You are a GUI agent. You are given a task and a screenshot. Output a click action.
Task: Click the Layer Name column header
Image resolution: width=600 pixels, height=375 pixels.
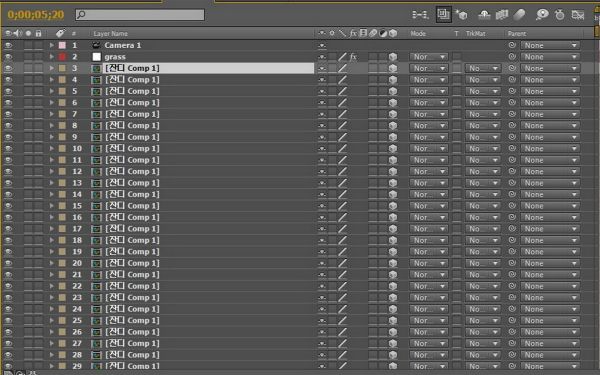click(111, 34)
